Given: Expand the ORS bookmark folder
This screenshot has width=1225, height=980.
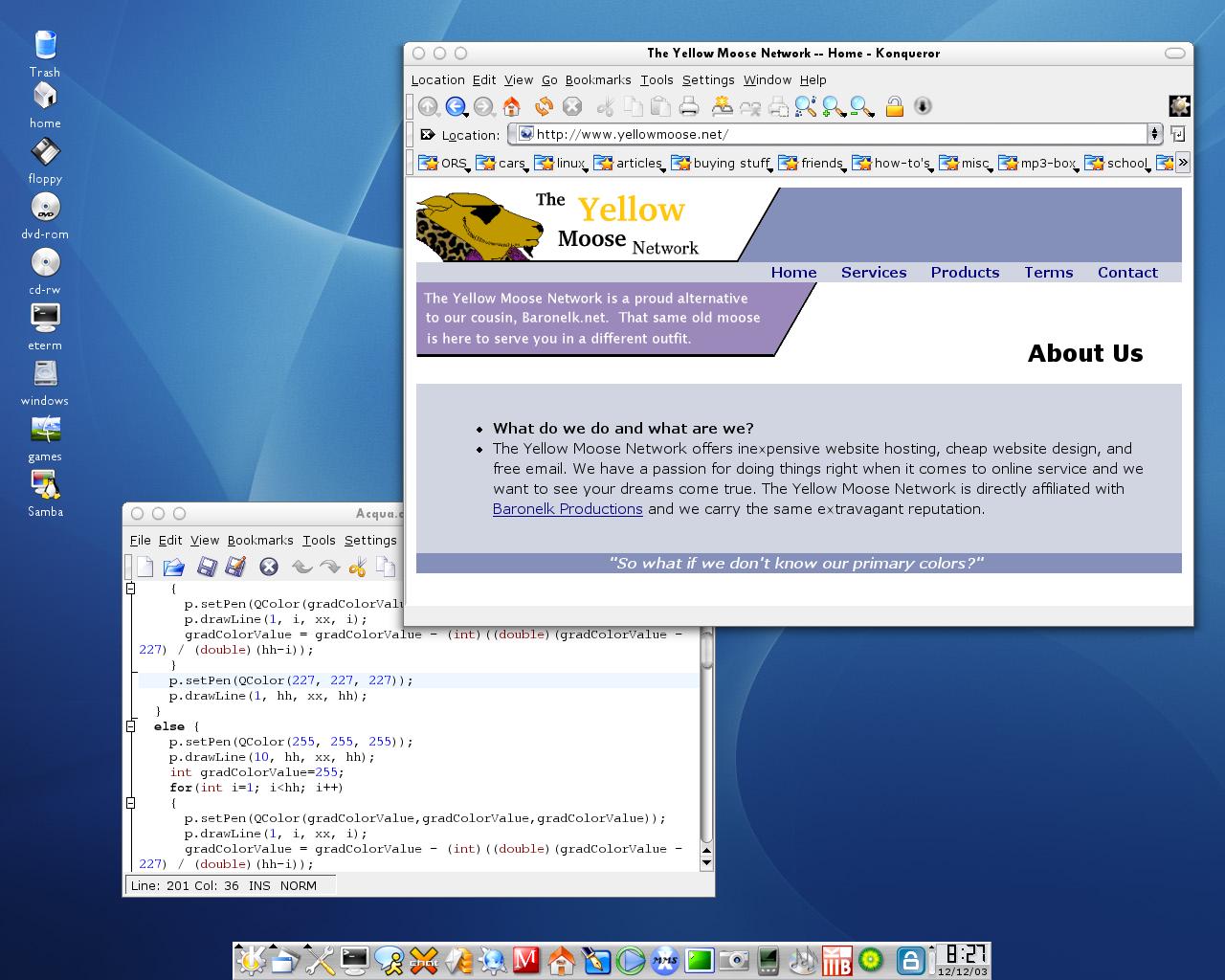Looking at the screenshot, I should pyautogui.click(x=443, y=163).
